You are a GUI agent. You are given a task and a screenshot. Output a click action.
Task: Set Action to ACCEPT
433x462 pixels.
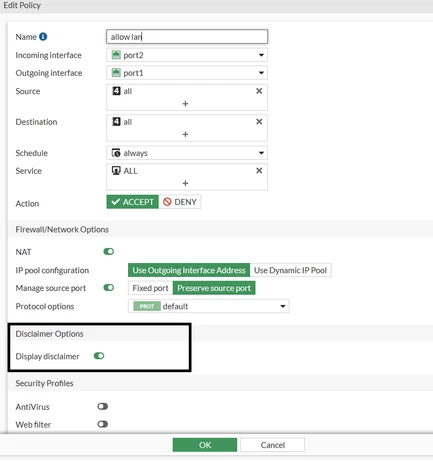(x=133, y=202)
